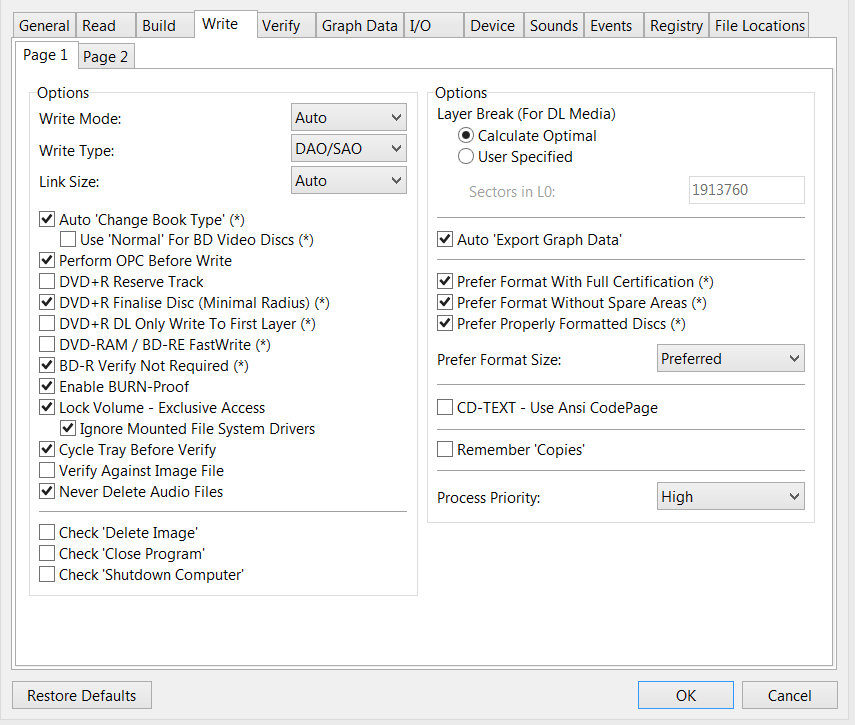Enable the DVD+R Reserve Track checkbox
The image size is (855, 725).
pos(47,282)
